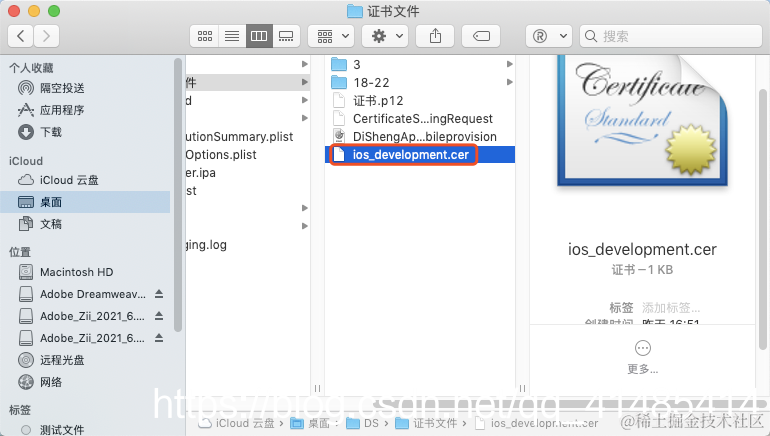Select the Options.plist file

[221, 155]
